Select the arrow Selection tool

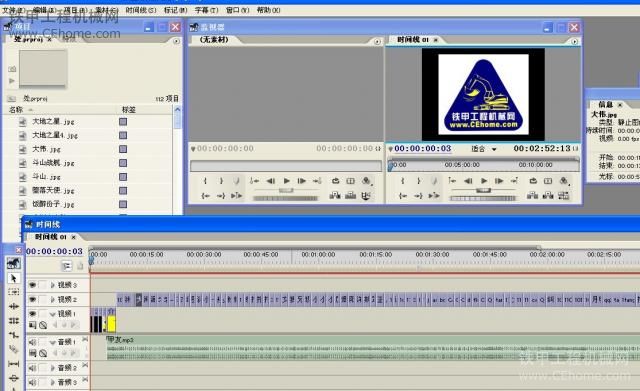coord(13,278)
